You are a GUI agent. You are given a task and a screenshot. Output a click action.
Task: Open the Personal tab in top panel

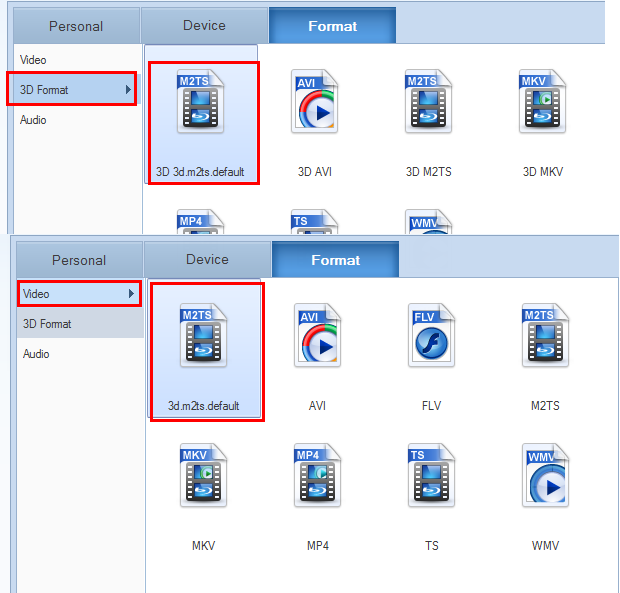click(x=76, y=26)
